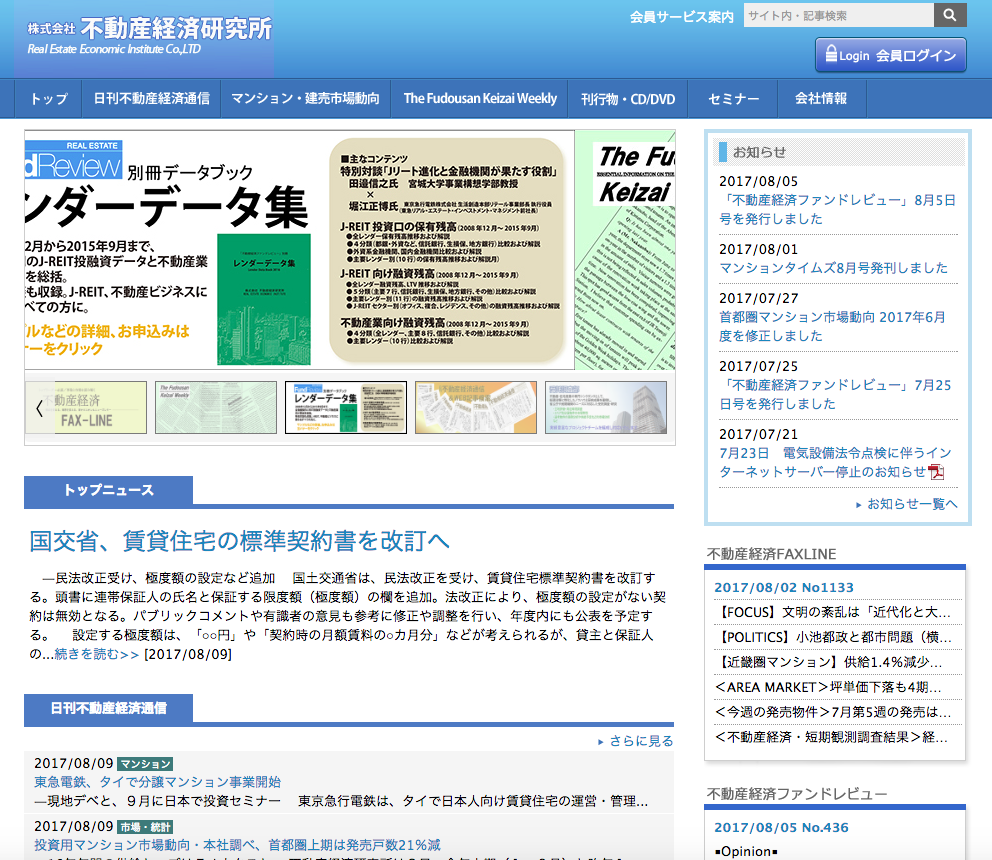Click the search magnifier icon

[950, 15]
